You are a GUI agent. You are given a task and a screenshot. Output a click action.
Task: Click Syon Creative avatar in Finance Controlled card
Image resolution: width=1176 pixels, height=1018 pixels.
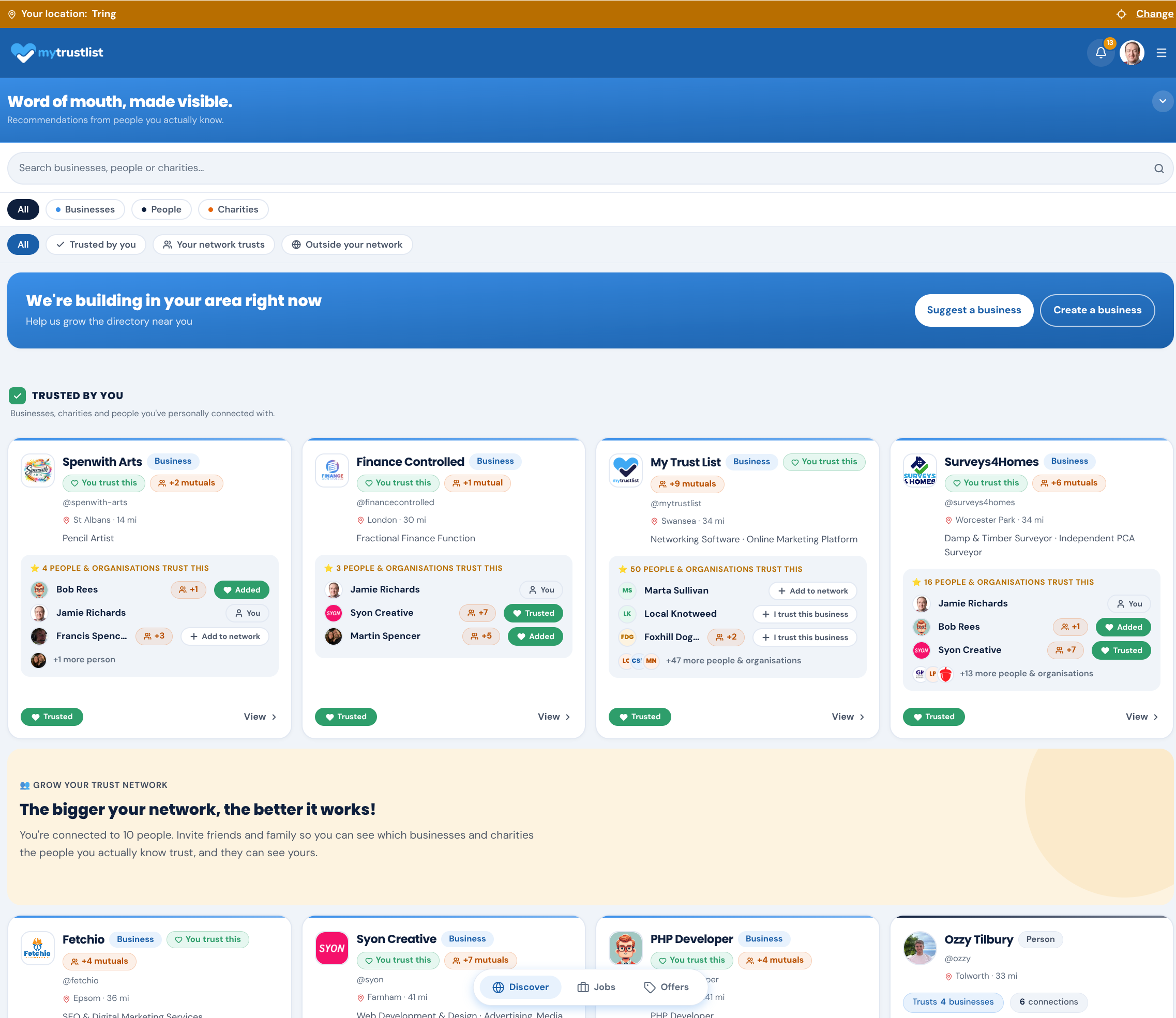334,613
